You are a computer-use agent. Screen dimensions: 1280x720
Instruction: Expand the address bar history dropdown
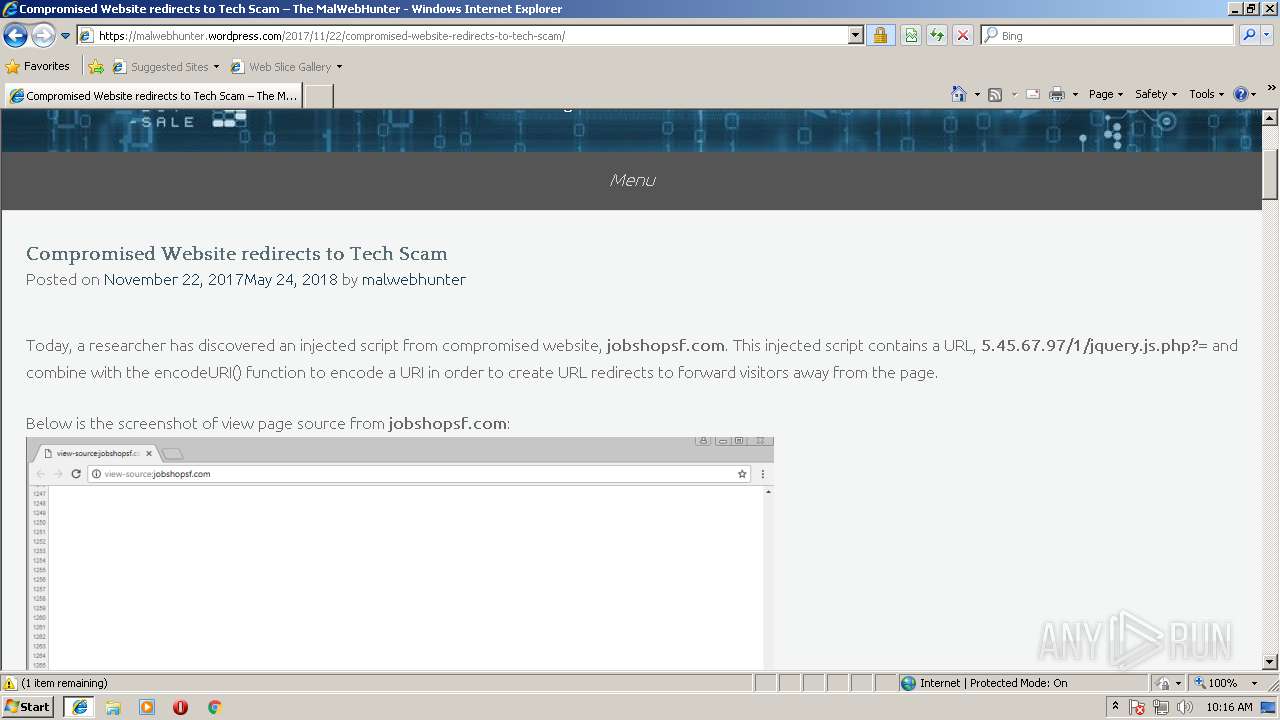coord(856,36)
